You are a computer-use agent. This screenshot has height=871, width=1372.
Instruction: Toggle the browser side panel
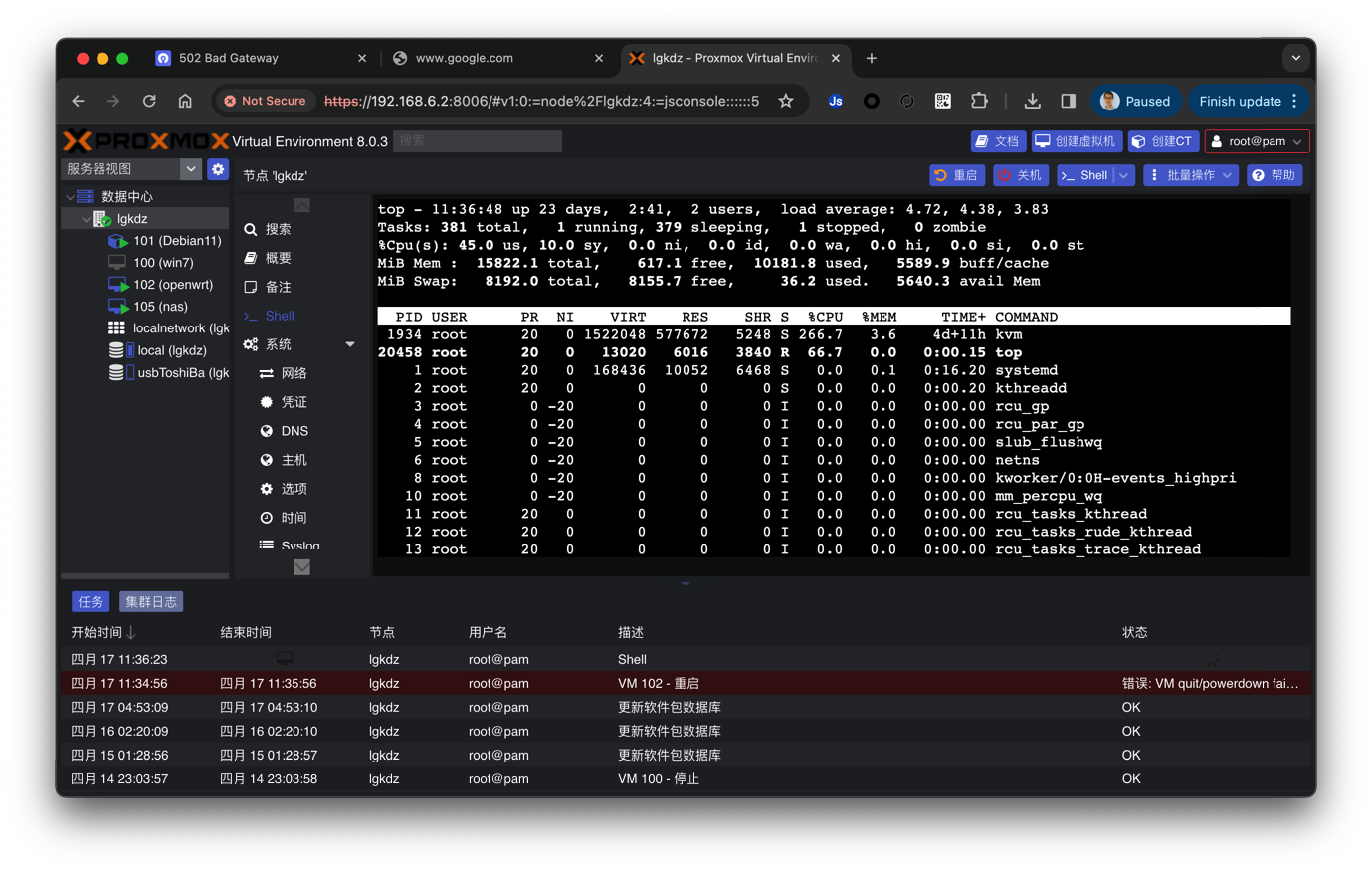[1068, 101]
